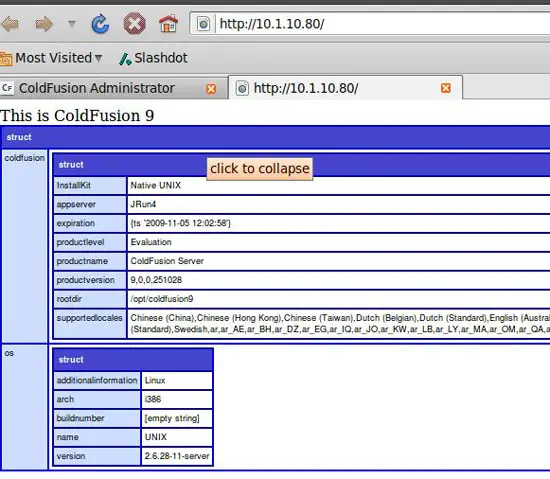This screenshot has width=550, height=479.
Task: Collapse the coldfusion struct header
Action: click(302, 165)
